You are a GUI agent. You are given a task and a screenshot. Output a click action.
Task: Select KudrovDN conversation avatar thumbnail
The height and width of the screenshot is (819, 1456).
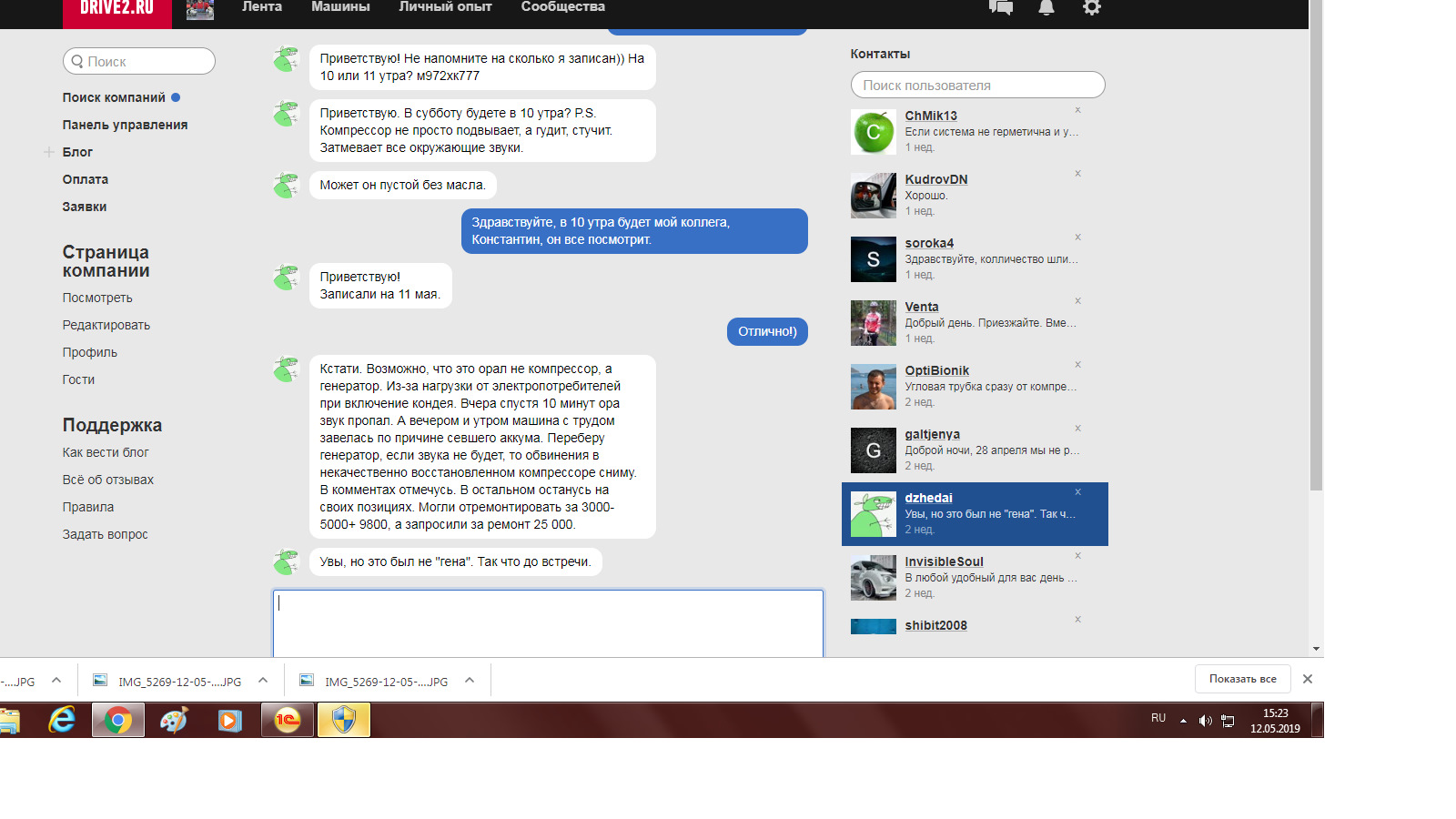[x=873, y=196]
